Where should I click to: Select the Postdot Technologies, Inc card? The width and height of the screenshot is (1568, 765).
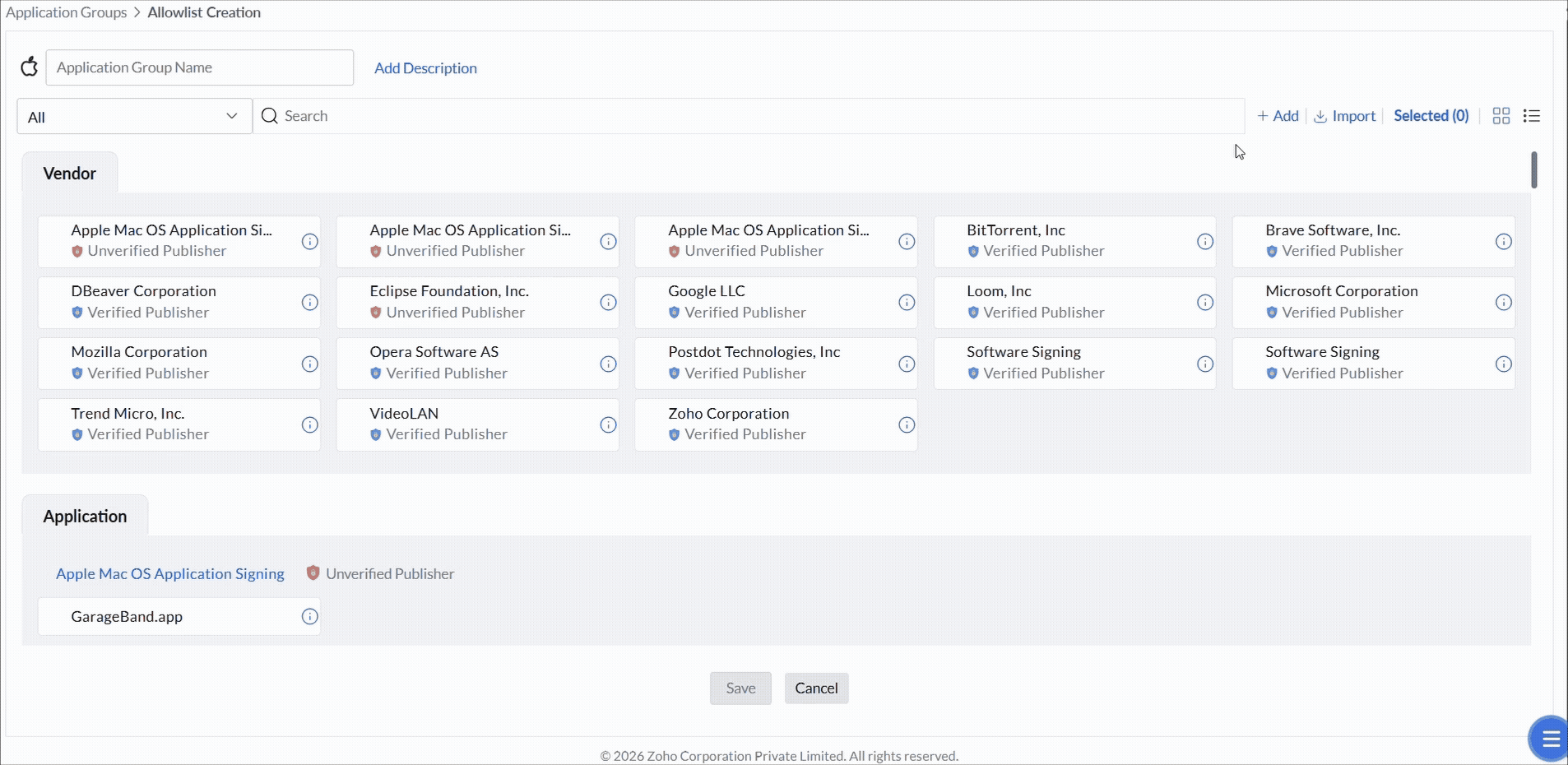[776, 364]
